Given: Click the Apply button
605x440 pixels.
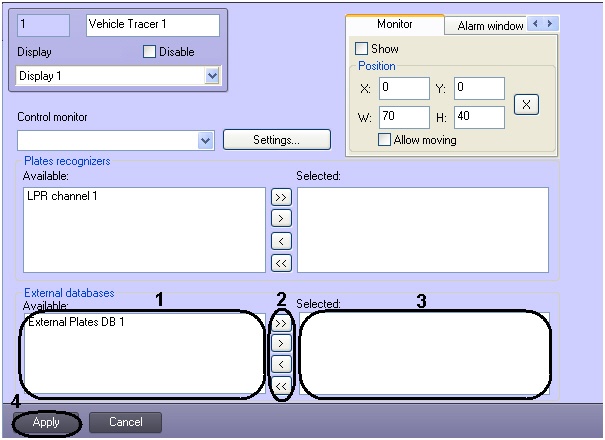Looking at the screenshot, I should tap(46, 423).
